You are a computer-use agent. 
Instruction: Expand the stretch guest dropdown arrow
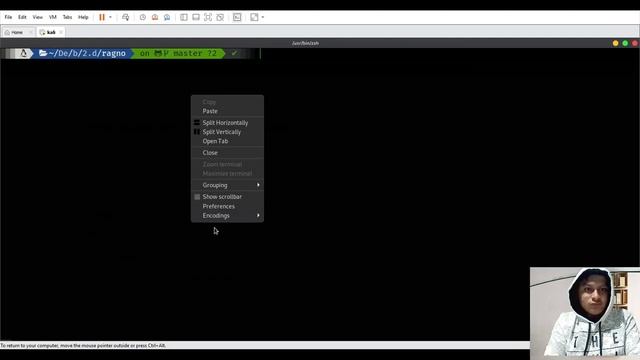pos(263,17)
